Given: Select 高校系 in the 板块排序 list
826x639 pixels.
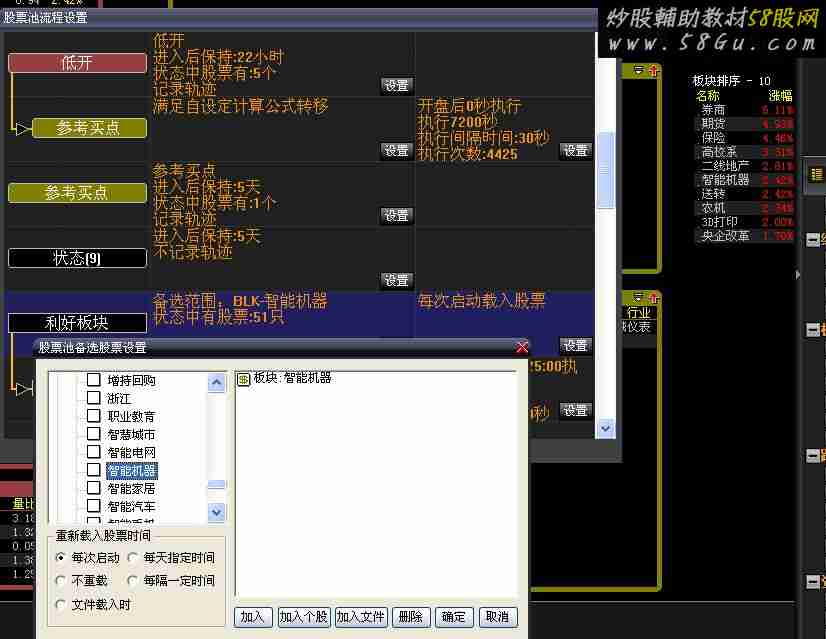Looking at the screenshot, I should [744, 152].
